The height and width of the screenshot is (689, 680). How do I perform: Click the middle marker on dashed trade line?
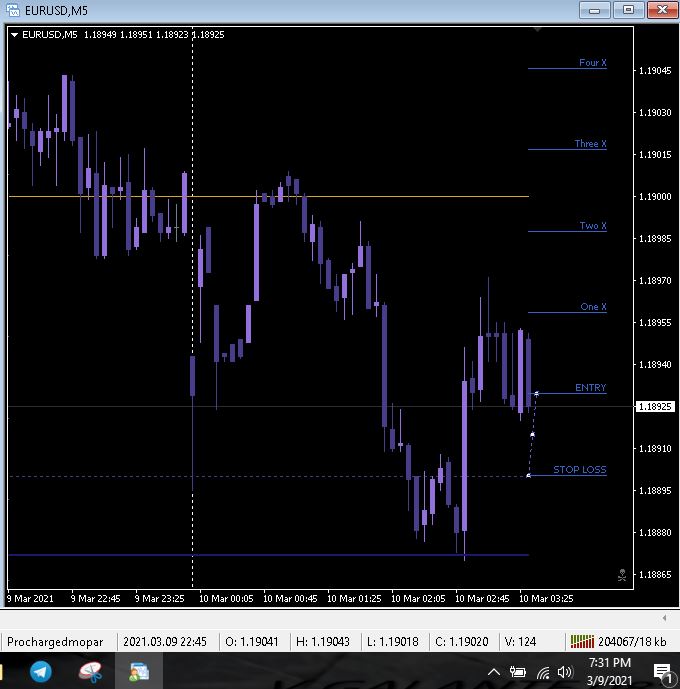click(x=532, y=435)
